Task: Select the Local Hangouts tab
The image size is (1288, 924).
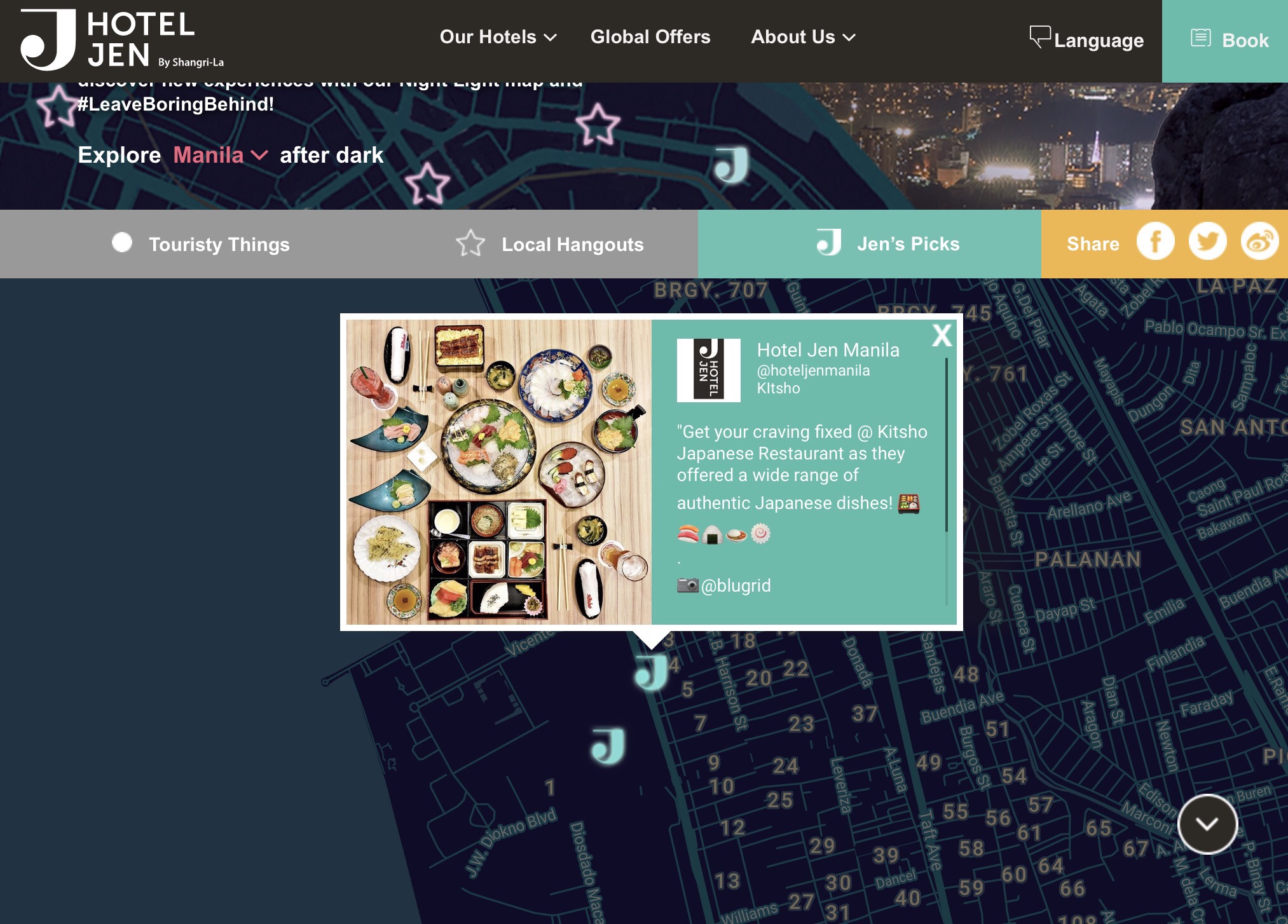Action: click(x=551, y=244)
